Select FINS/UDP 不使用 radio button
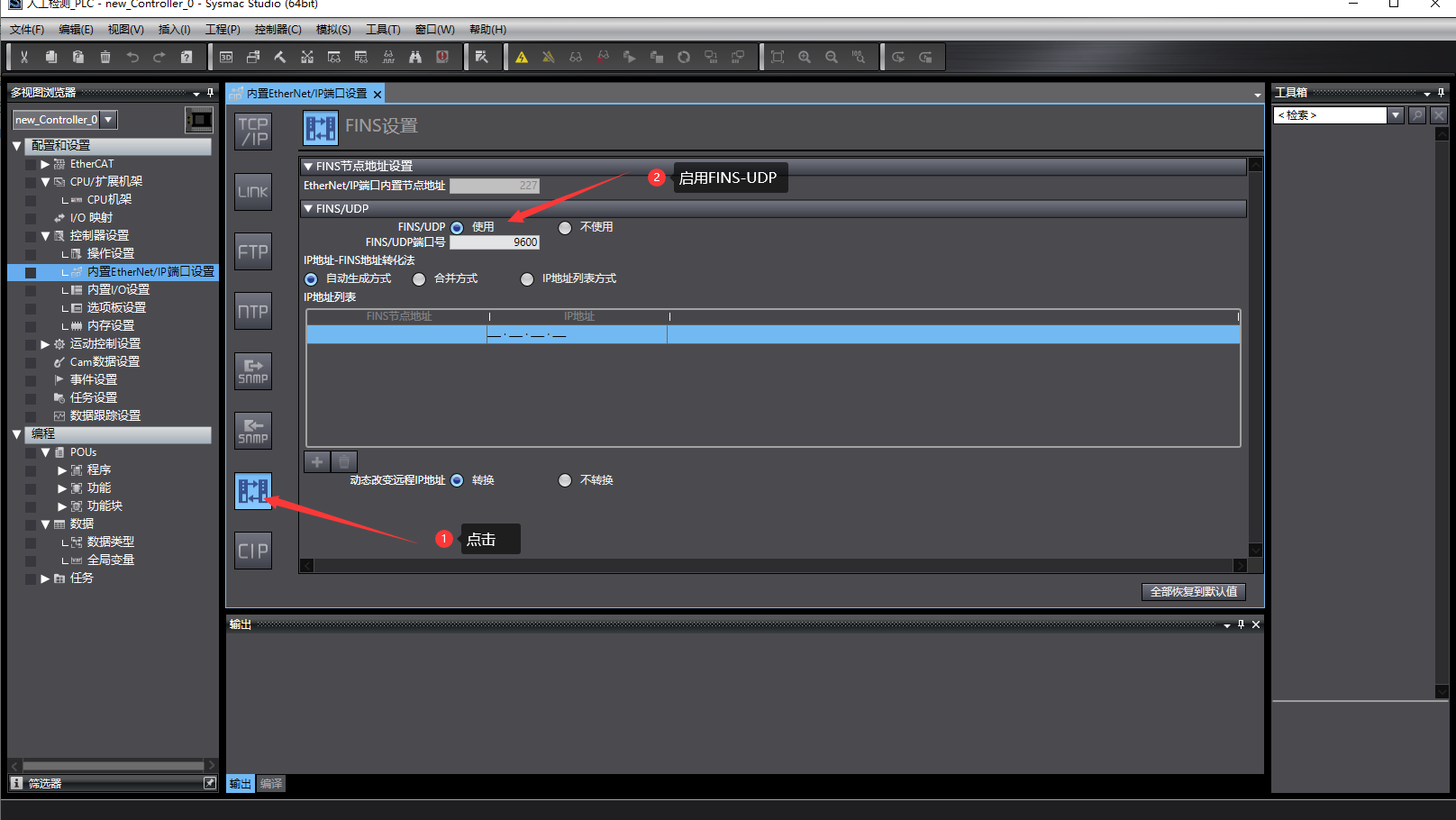 [x=565, y=228]
